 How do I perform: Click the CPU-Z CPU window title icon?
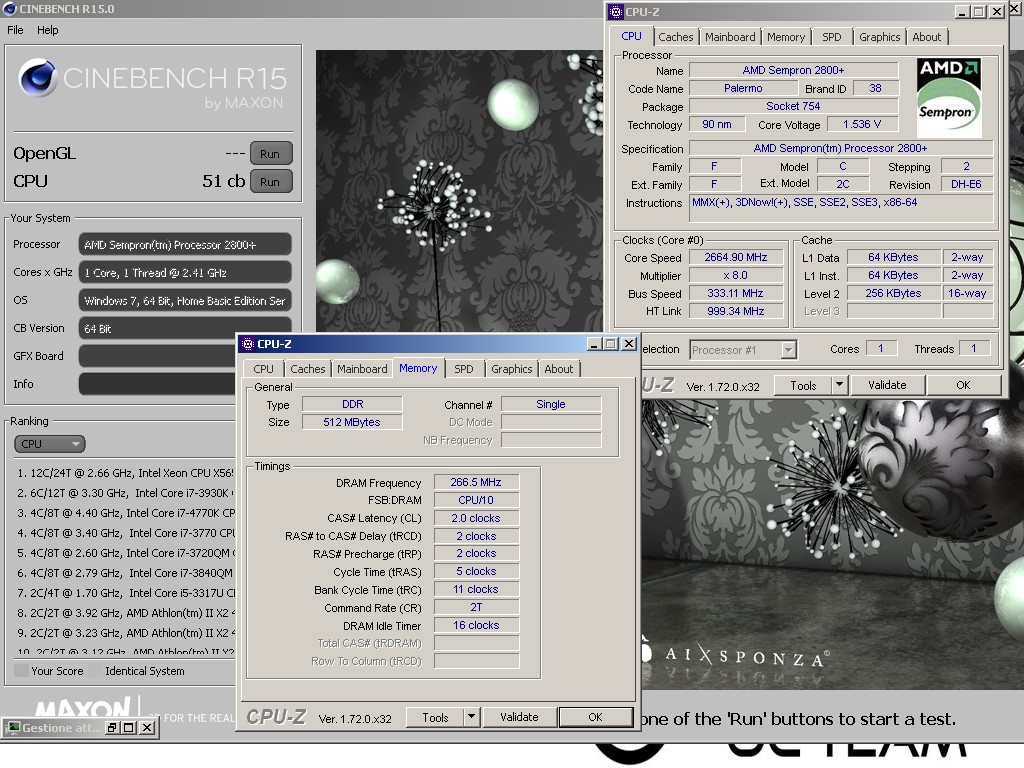pyautogui.click(x=616, y=12)
